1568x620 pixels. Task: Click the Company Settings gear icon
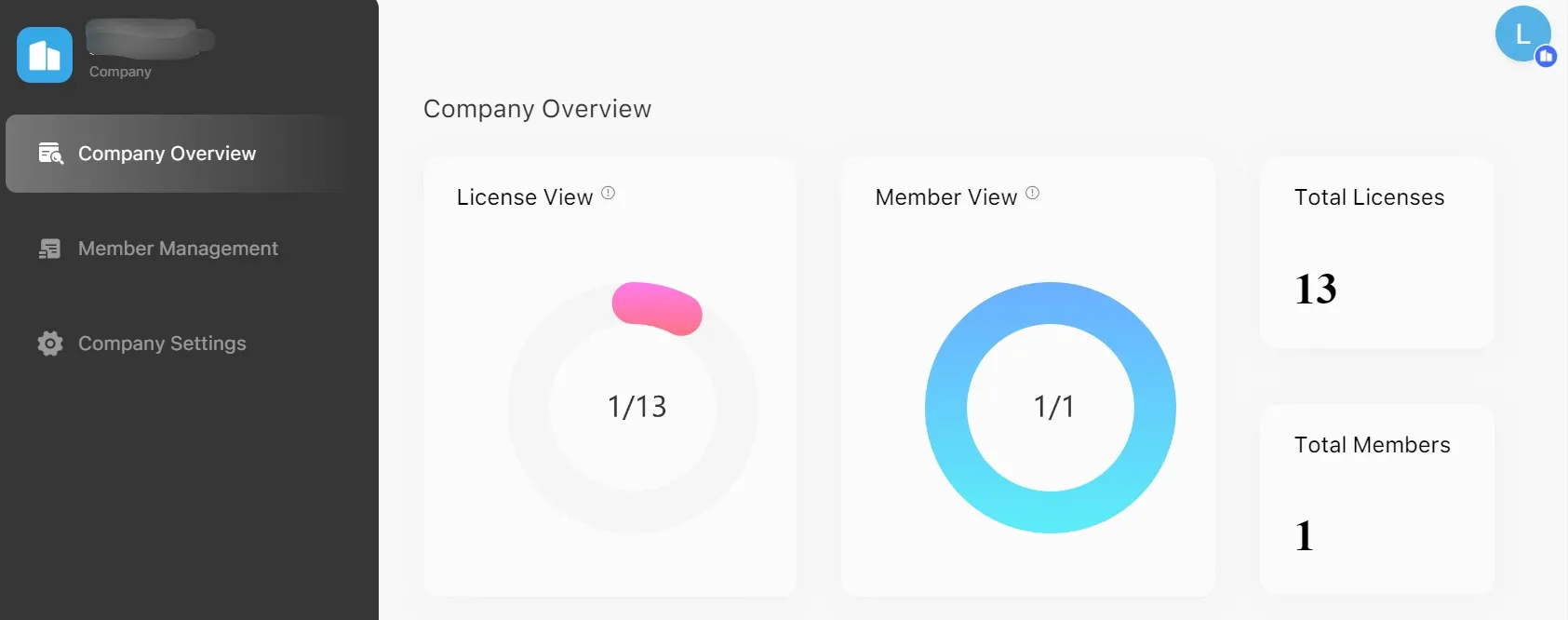pos(50,344)
